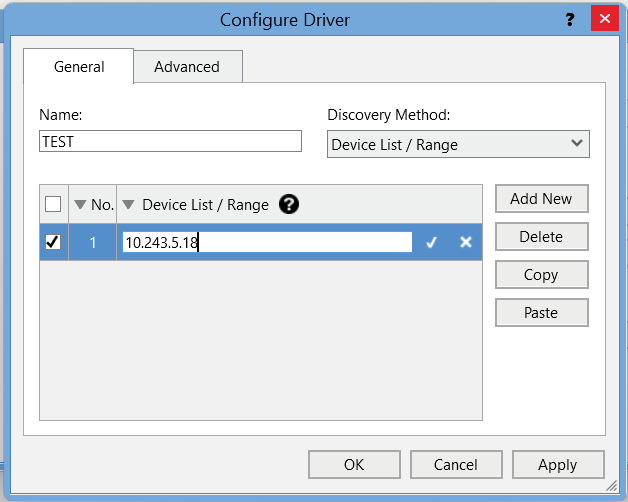The width and height of the screenshot is (628, 502).
Task: Click the Paste button
Action: tap(541, 312)
